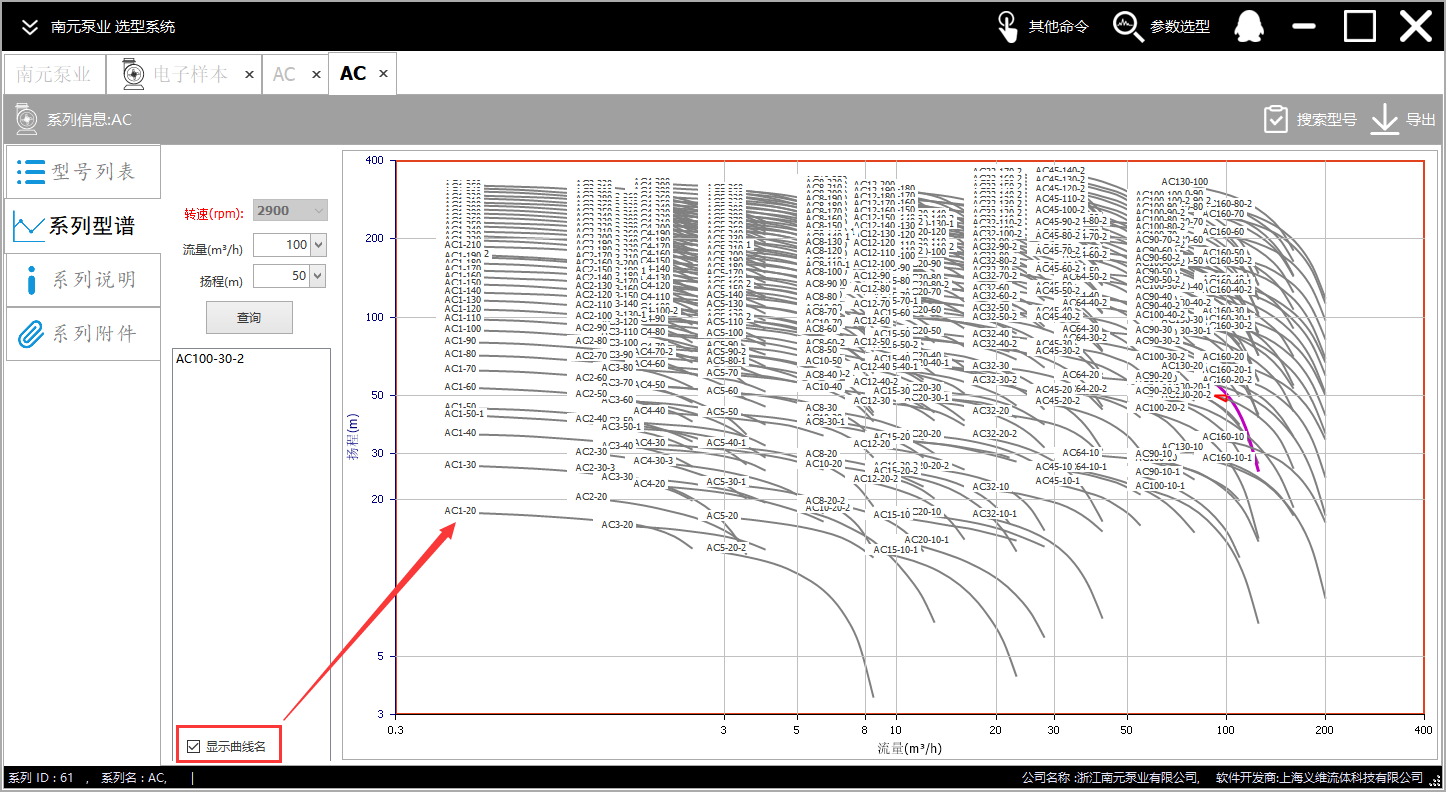Open the 系列说明 side tab
The height and width of the screenshot is (792, 1446).
tap(82, 280)
